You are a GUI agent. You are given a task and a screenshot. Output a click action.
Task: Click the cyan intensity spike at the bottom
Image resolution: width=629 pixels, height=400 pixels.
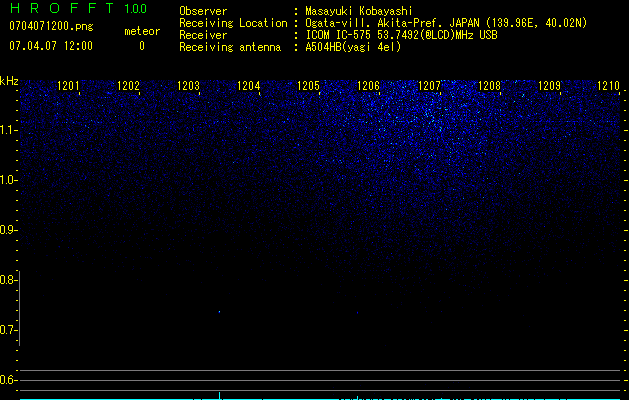pyautogui.click(x=219, y=395)
